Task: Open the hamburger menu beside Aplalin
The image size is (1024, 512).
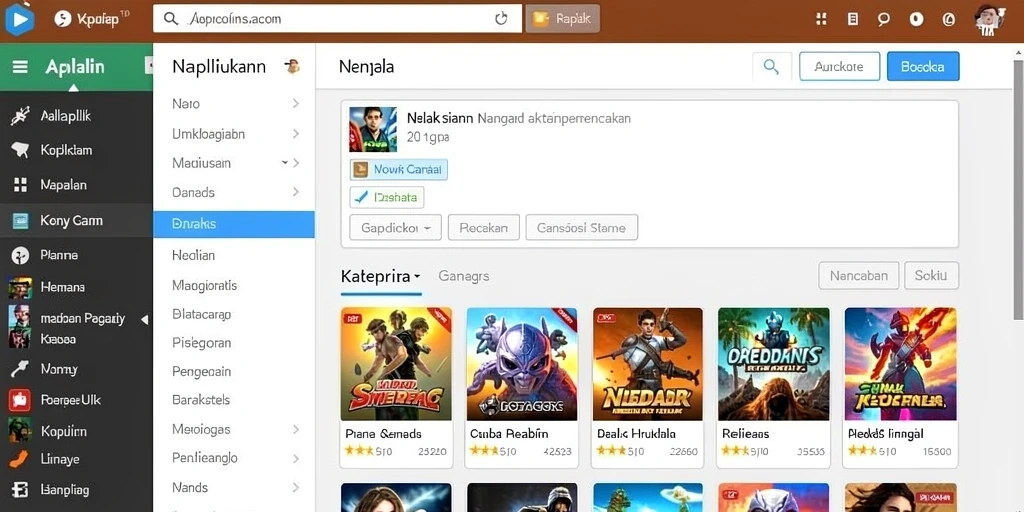Action: pos(20,67)
